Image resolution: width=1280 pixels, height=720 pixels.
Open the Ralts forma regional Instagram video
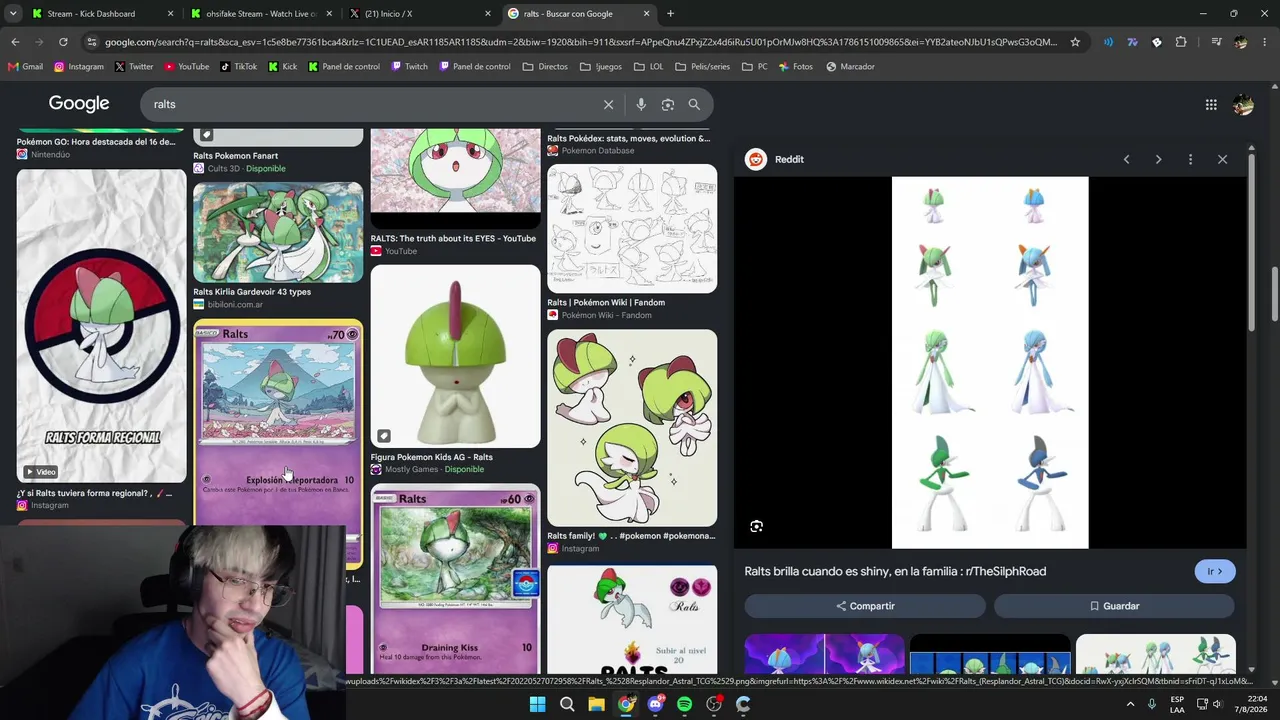[x=101, y=326]
